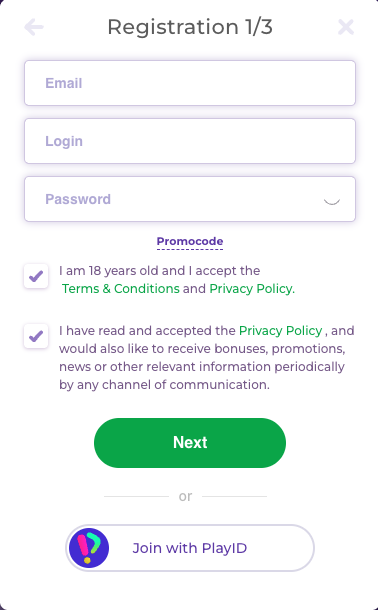Toggle the bonuses and promotions consent checkbox
378x610 pixels.
36,336
